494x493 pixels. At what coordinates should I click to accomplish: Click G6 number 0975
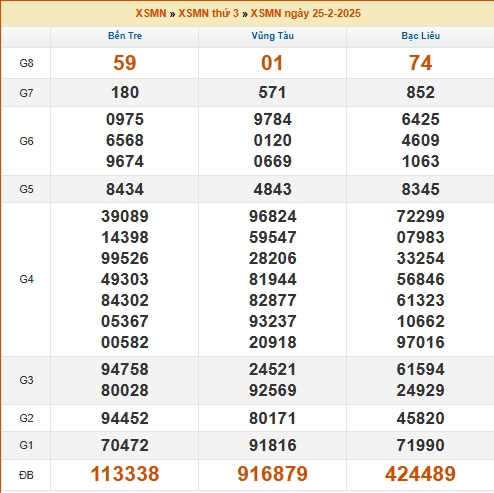(x=125, y=119)
